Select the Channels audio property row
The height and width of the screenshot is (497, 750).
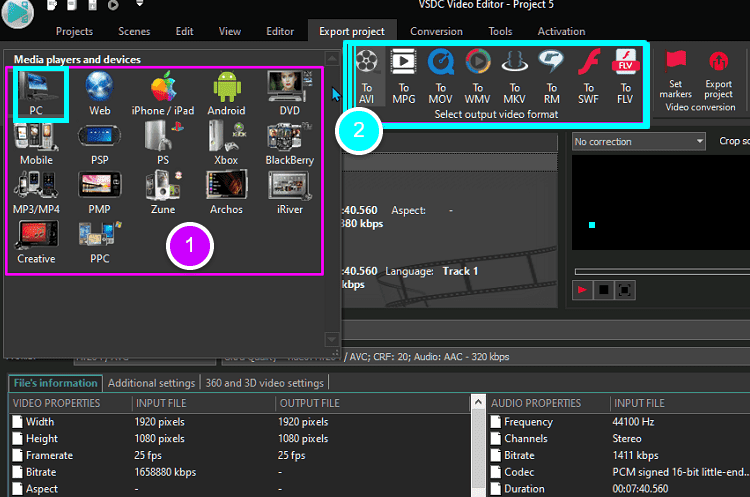click(618, 439)
